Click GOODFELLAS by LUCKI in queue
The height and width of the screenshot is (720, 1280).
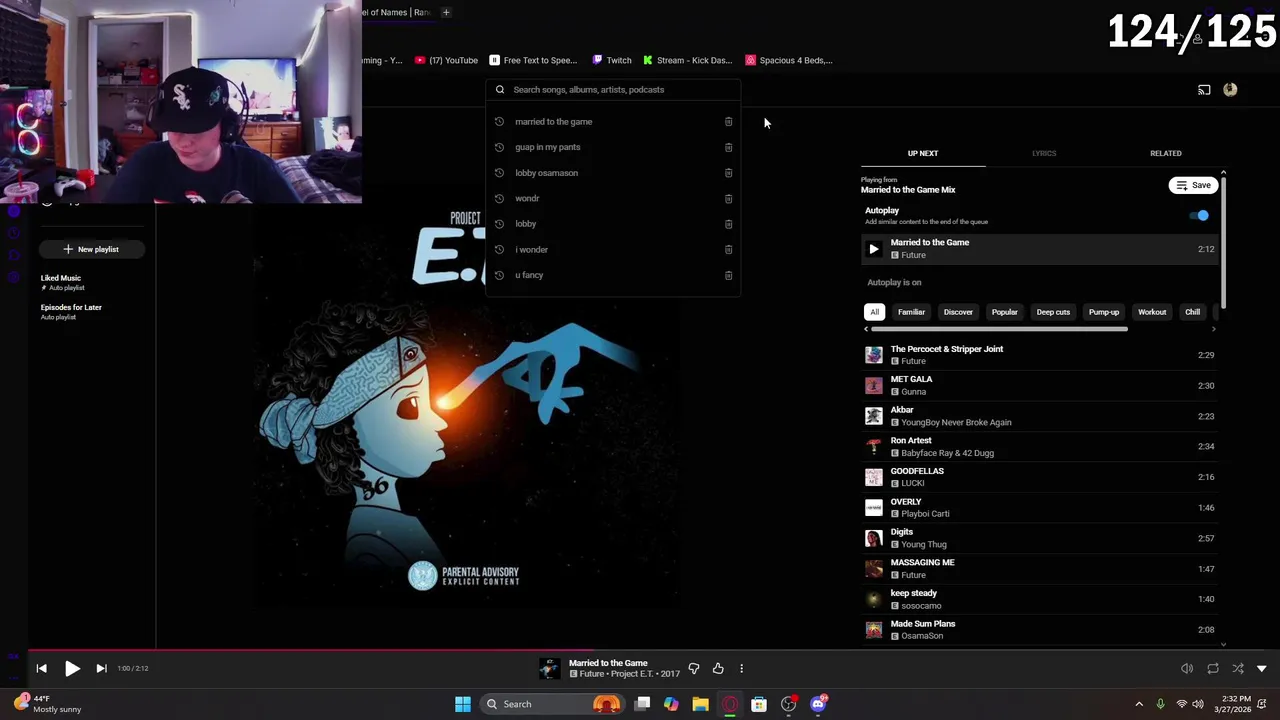point(1040,477)
